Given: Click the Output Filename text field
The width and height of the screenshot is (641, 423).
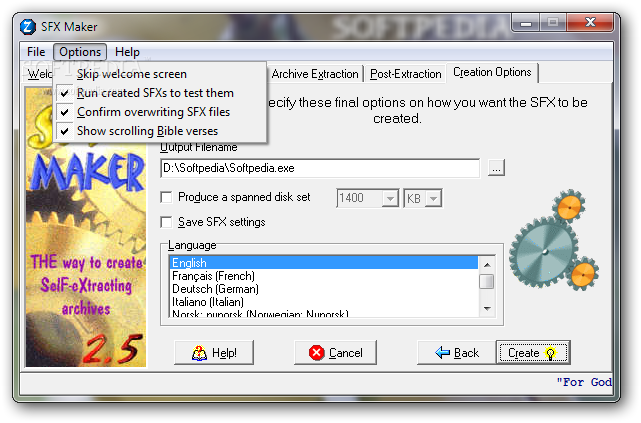Looking at the screenshot, I should click(x=320, y=168).
